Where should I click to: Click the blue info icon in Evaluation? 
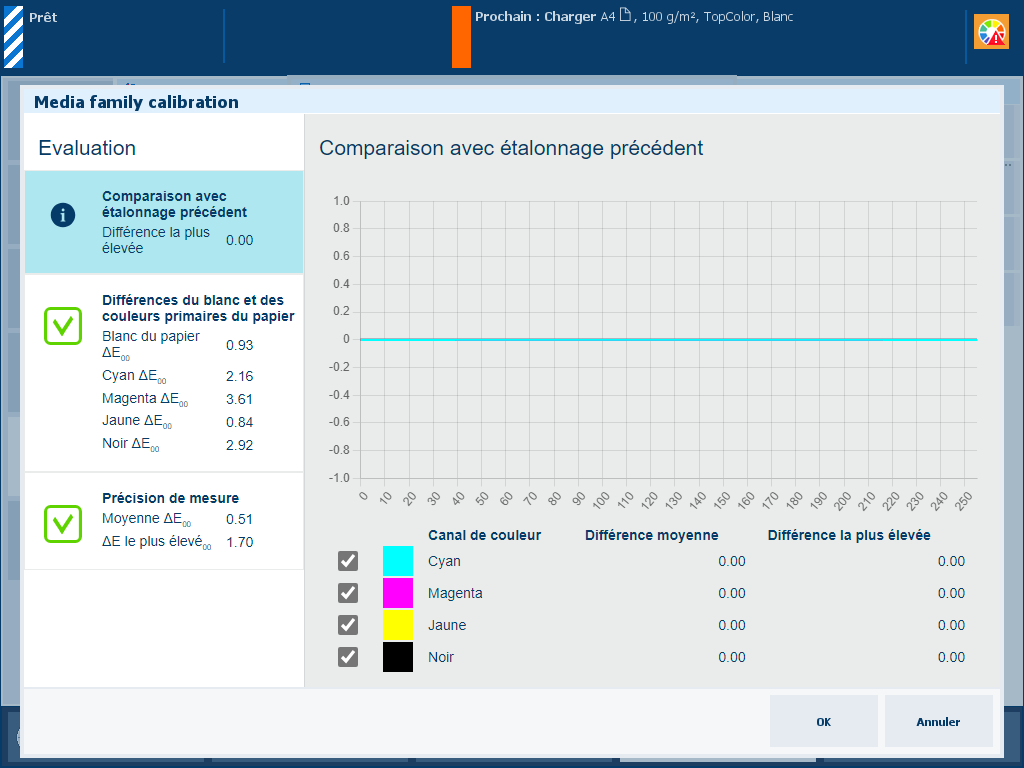pyautogui.click(x=63, y=215)
